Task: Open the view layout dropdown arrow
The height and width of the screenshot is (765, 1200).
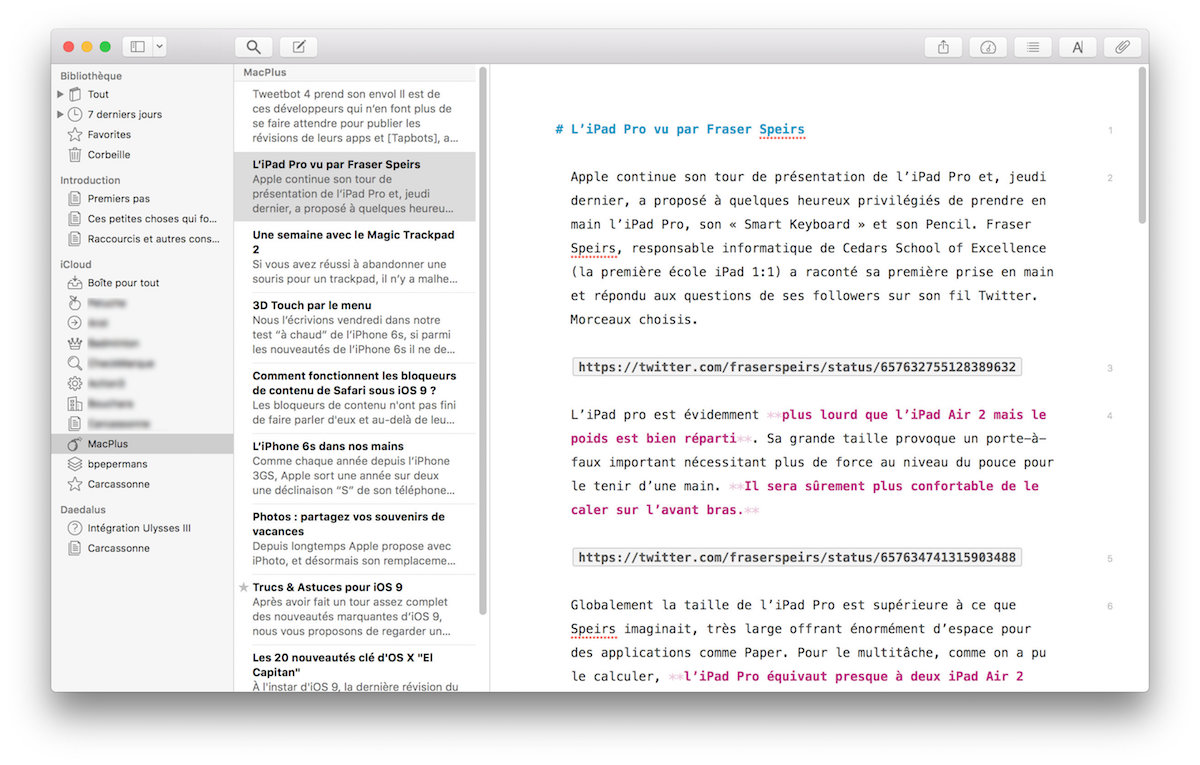Action: 160,47
